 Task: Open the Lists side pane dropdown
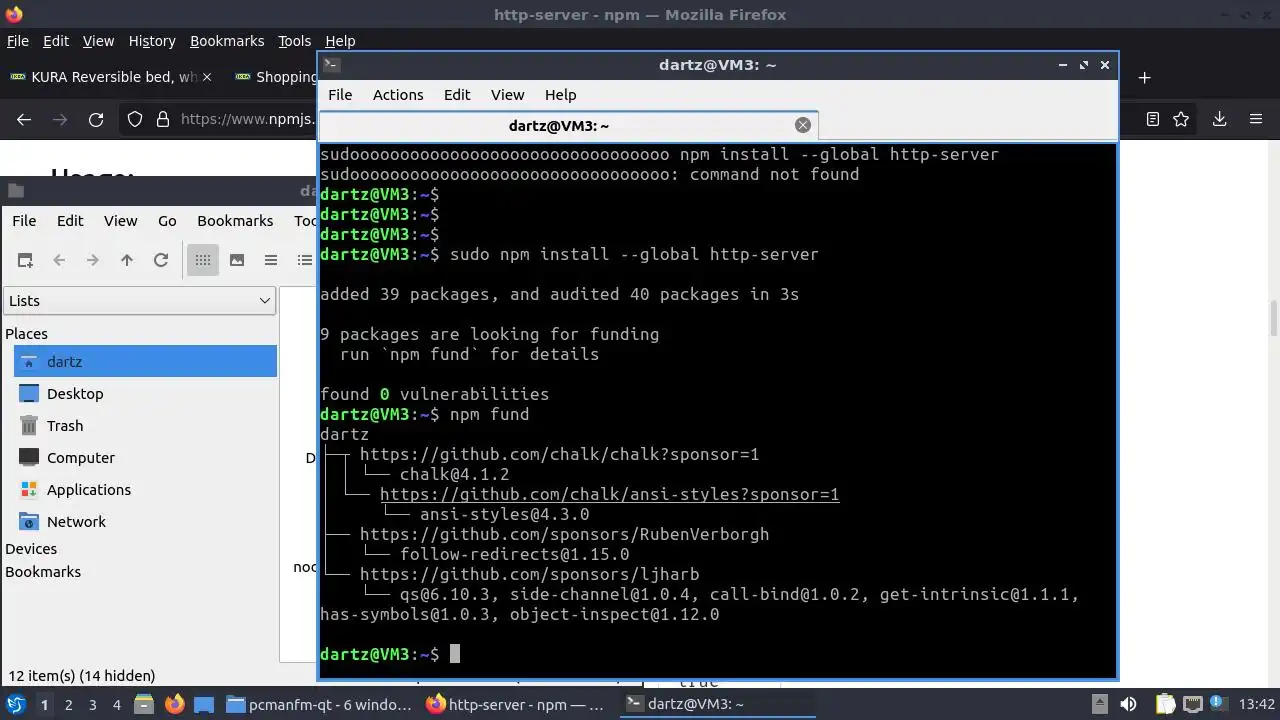(139, 301)
